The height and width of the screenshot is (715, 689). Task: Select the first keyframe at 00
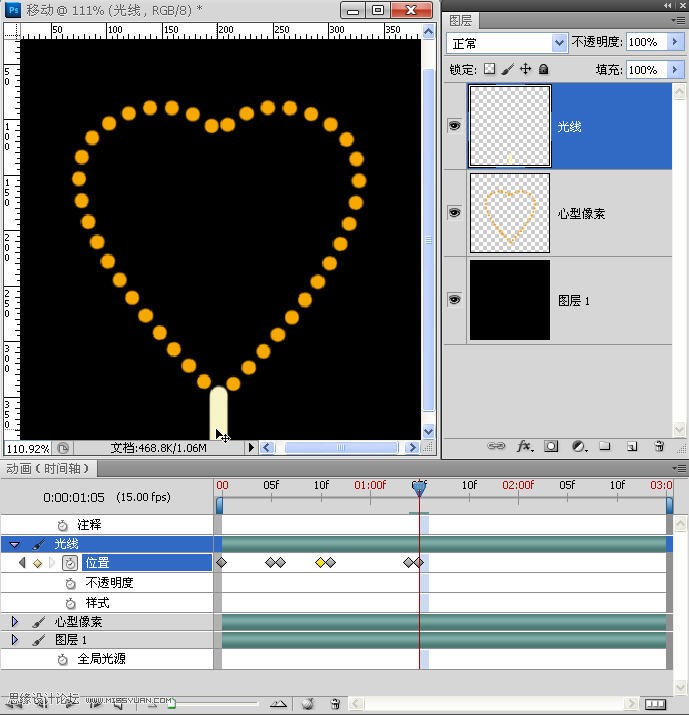point(222,563)
